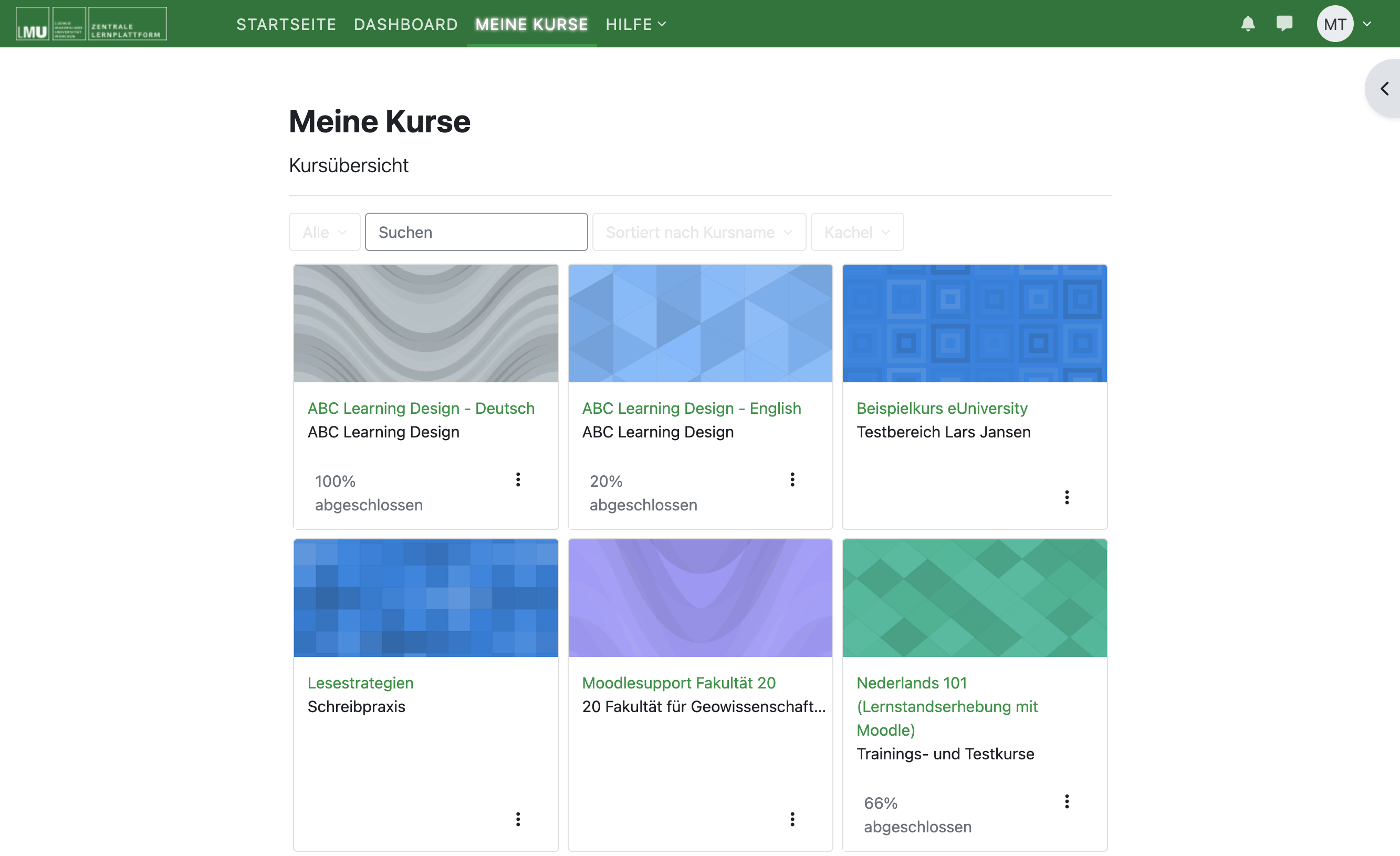Open three-dot menu for Moodlesupport Fakultät 20
The height and width of the screenshot is (856, 1400).
(x=792, y=819)
